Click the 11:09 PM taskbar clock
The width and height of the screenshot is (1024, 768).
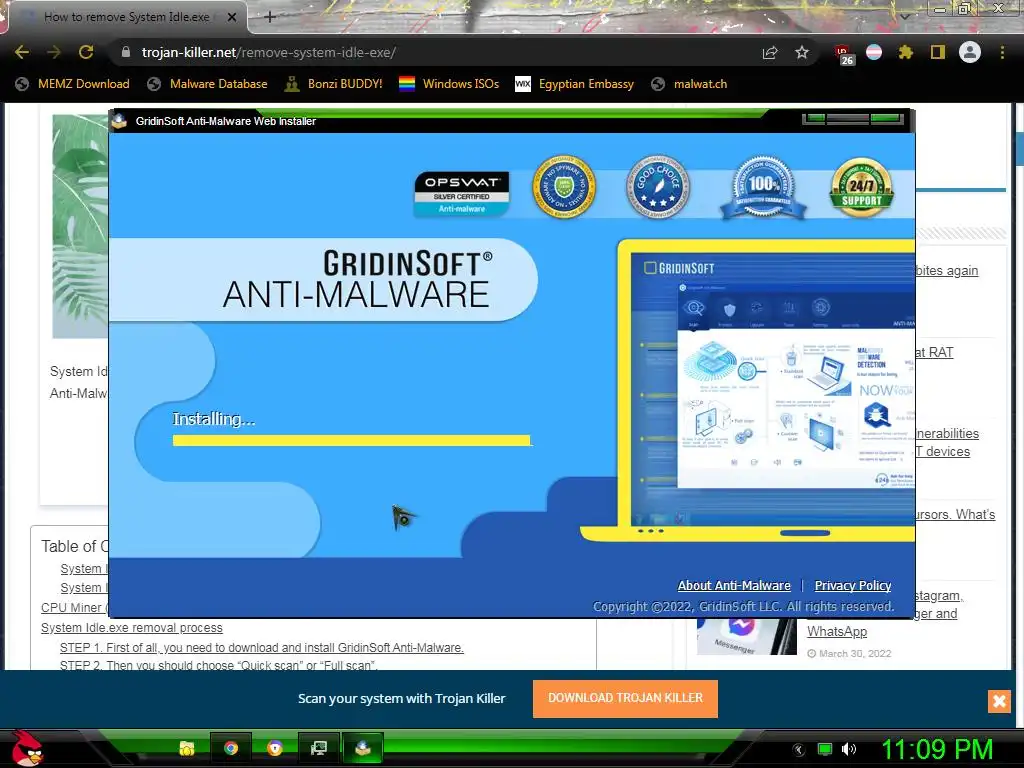(937, 749)
